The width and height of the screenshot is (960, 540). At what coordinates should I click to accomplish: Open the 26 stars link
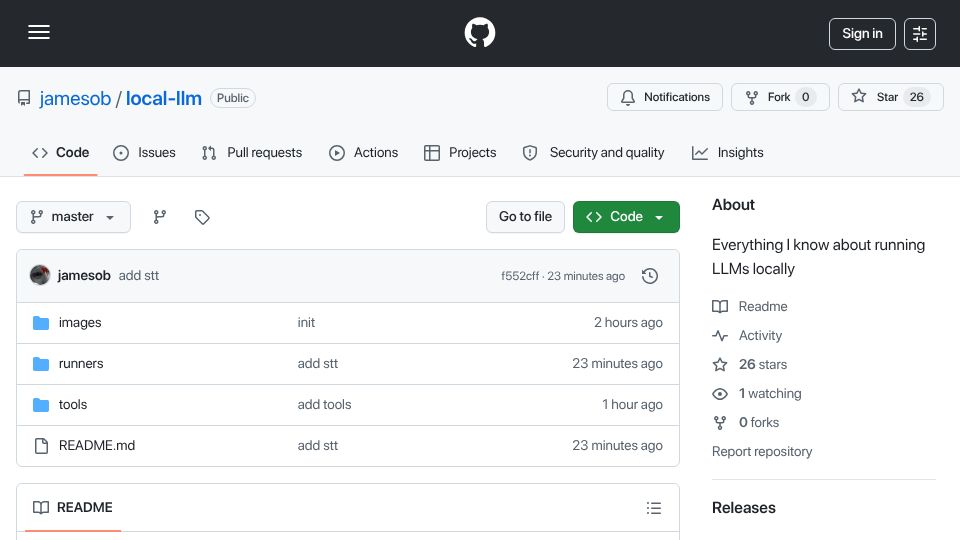749,364
